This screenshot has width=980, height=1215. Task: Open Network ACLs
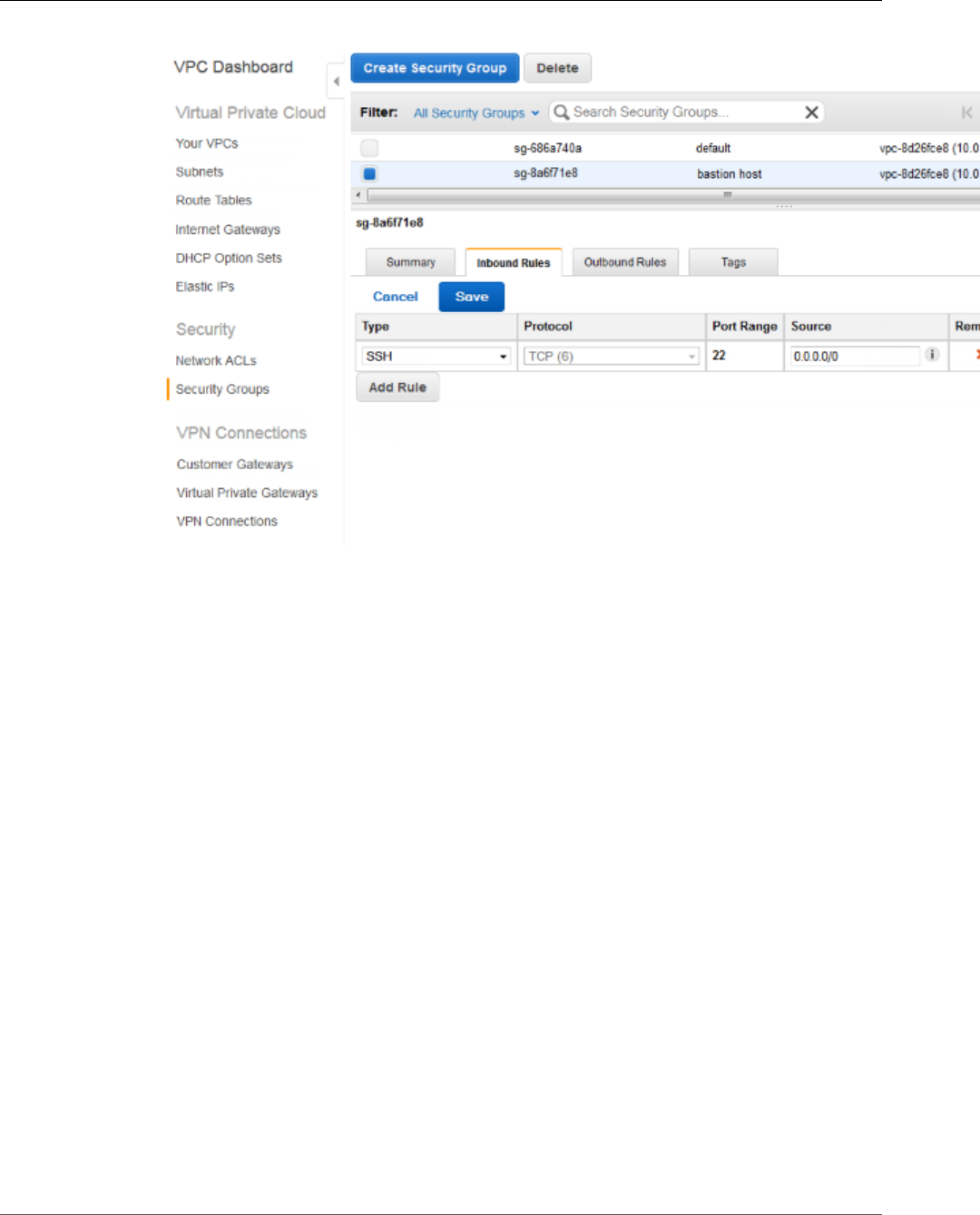pyautogui.click(x=216, y=360)
